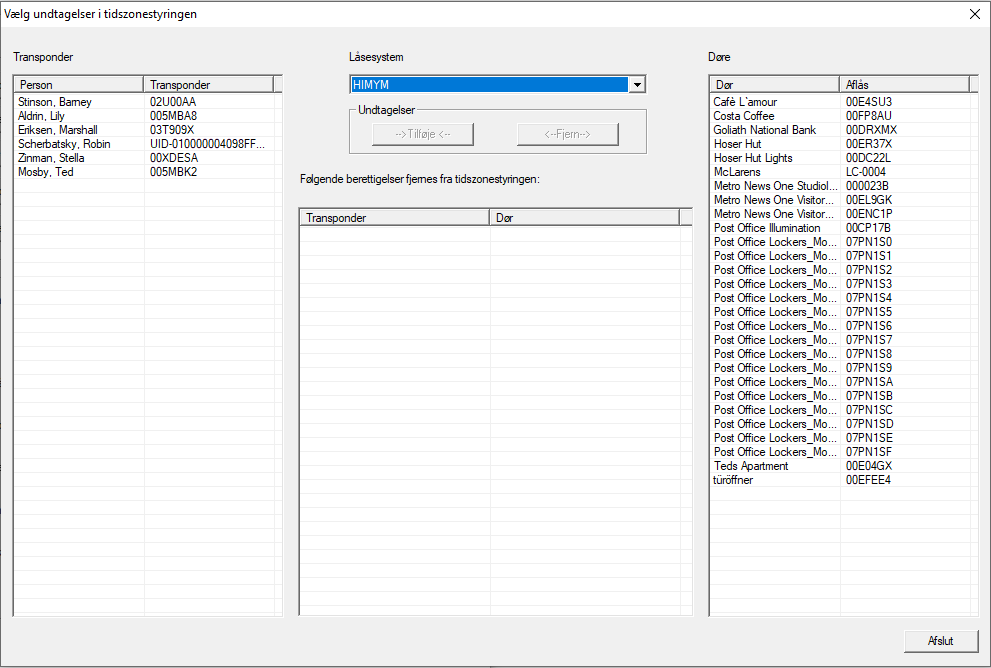Pick the Post Office Illumination door

[x=767, y=228]
